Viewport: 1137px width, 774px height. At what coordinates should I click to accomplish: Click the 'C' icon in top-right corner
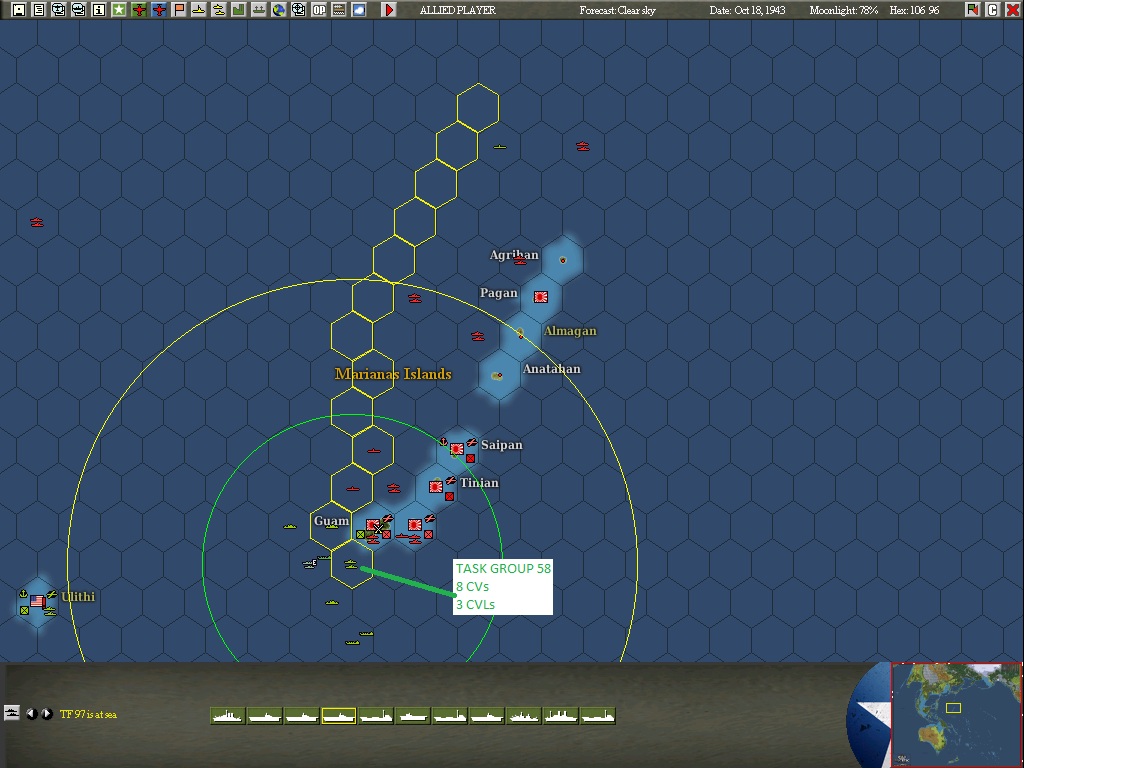pyautogui.click(x=993, y=10)
